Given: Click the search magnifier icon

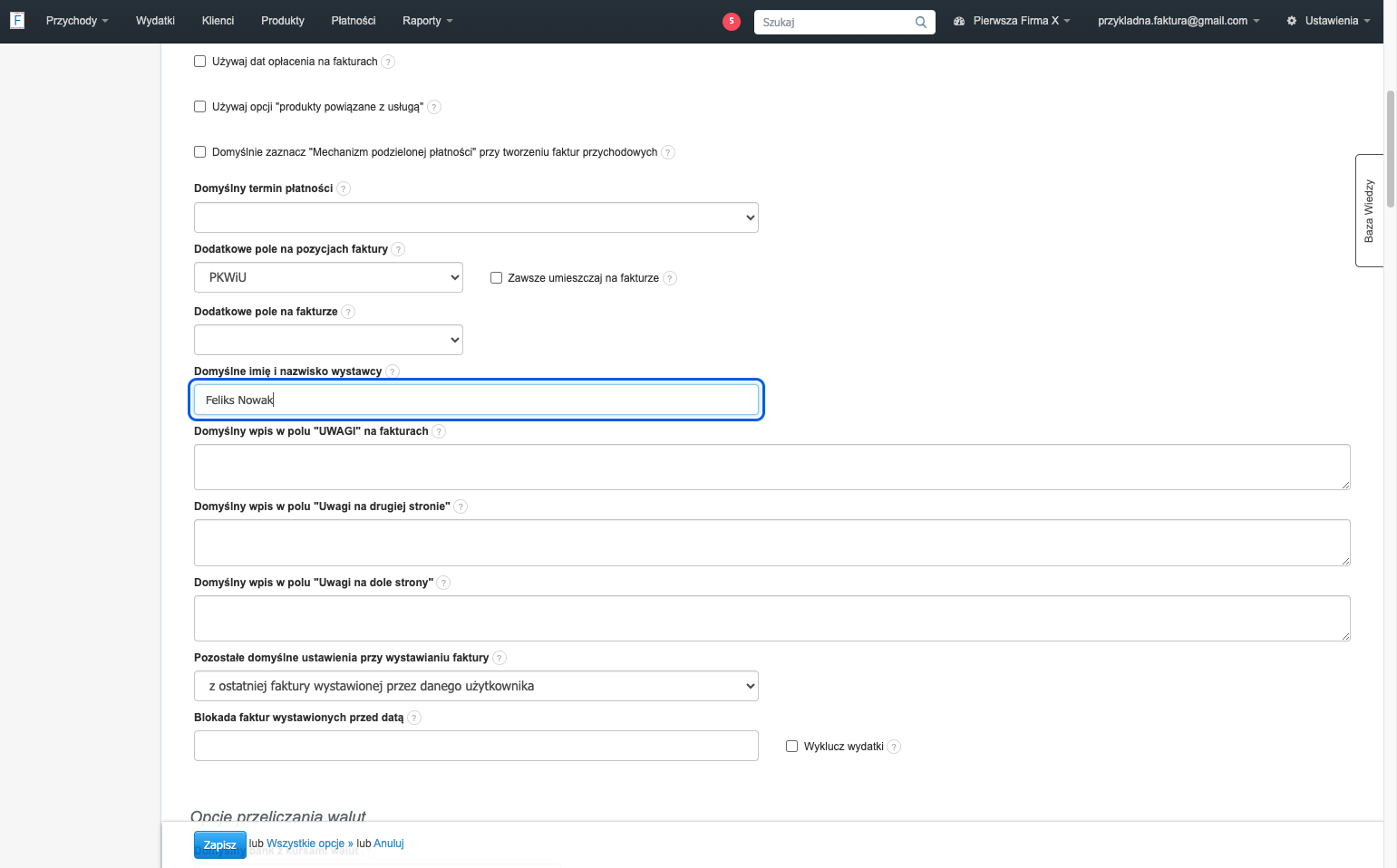Looking at the screenshot, I should pos(921,22).
